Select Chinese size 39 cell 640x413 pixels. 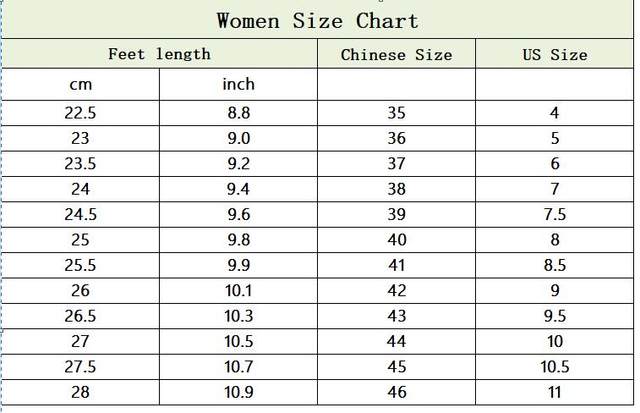396,214
